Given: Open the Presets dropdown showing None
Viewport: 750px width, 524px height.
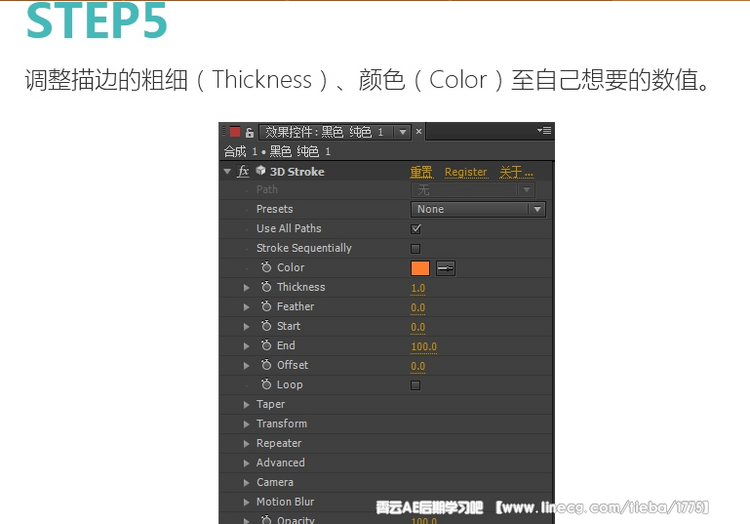Looking at the screenshot, I should 478,209.
